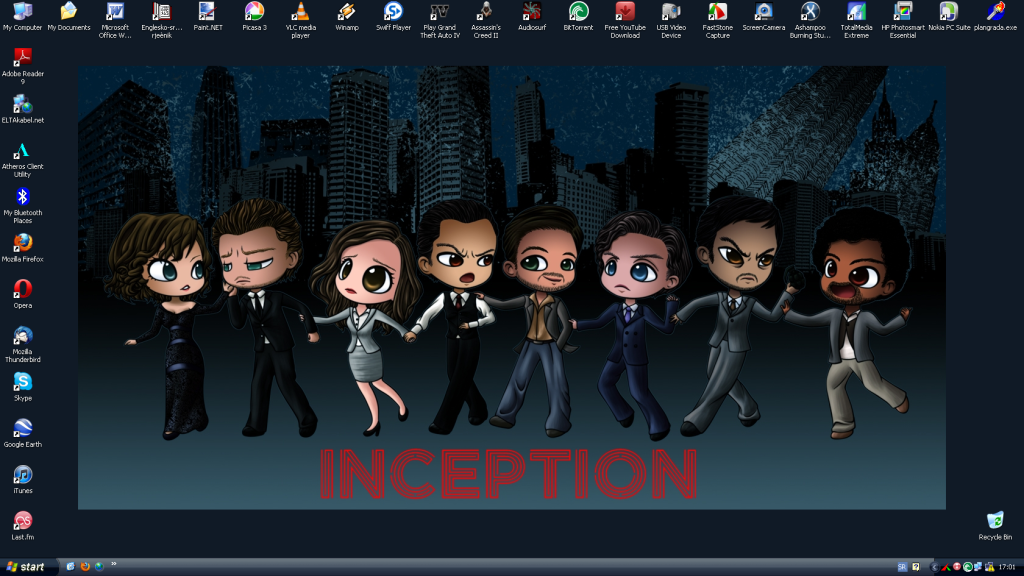Image resolution: width=1024 pixels, height=576 pixels.
Task: Expand hidden system tray icons arrow
Action: coord(934,568)
